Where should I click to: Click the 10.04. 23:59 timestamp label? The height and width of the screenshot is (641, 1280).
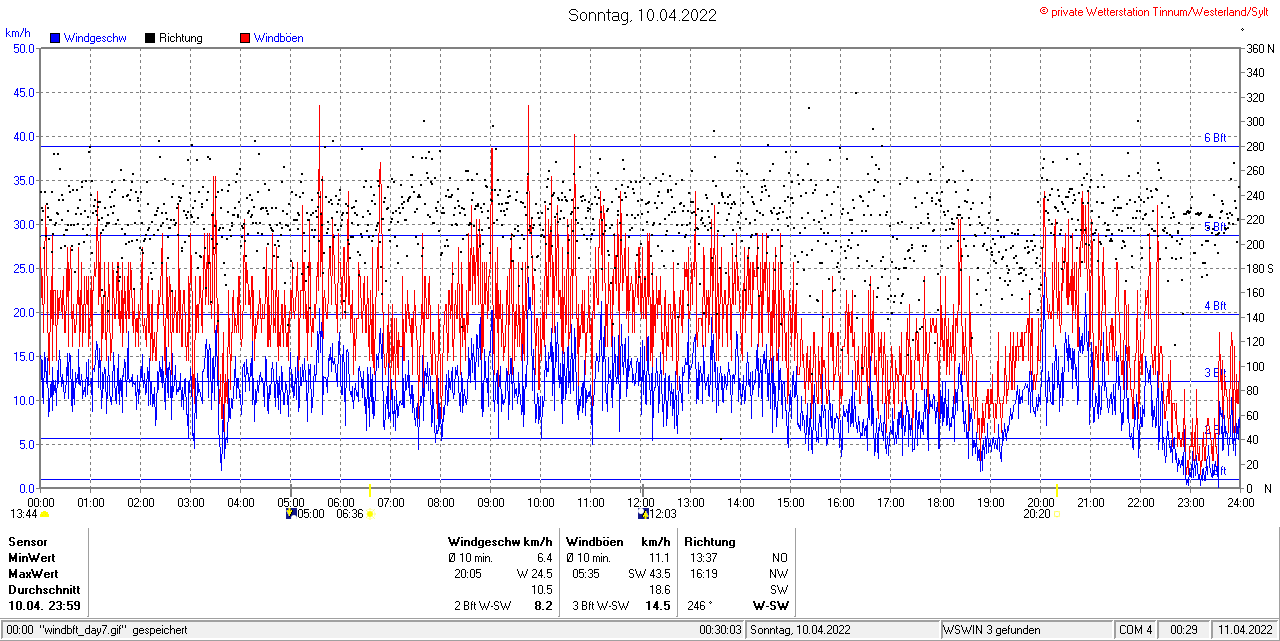(x=45, y=606)
